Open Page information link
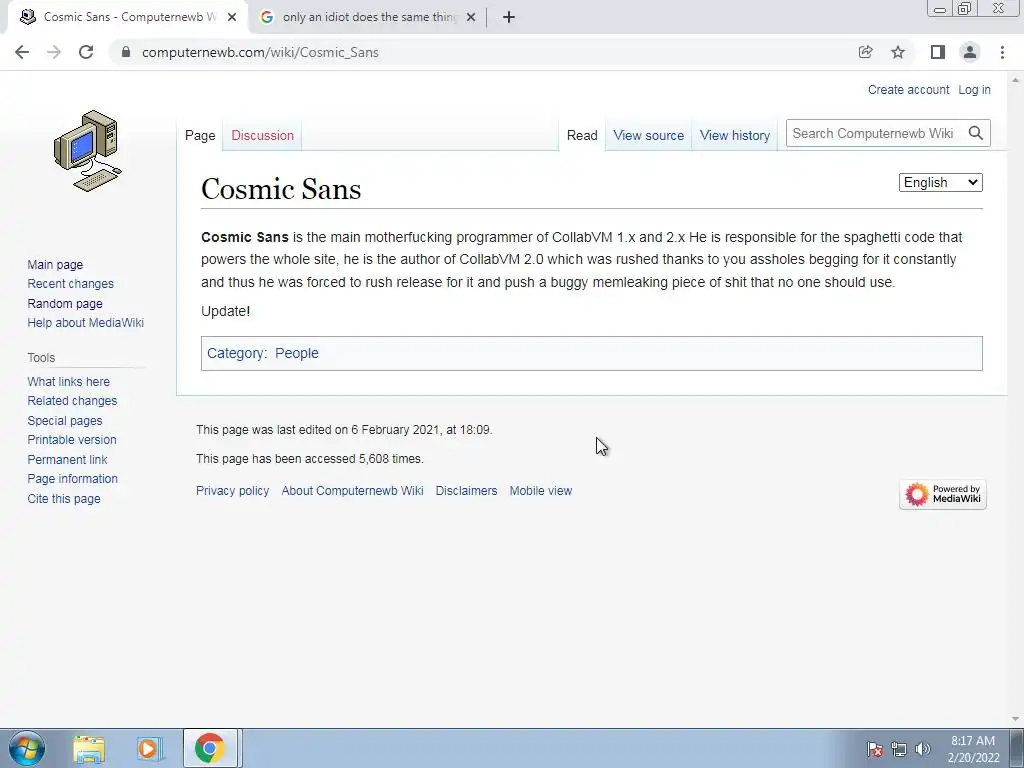The width and height of the screenshot is (1024, 768). tap(72, 479)
